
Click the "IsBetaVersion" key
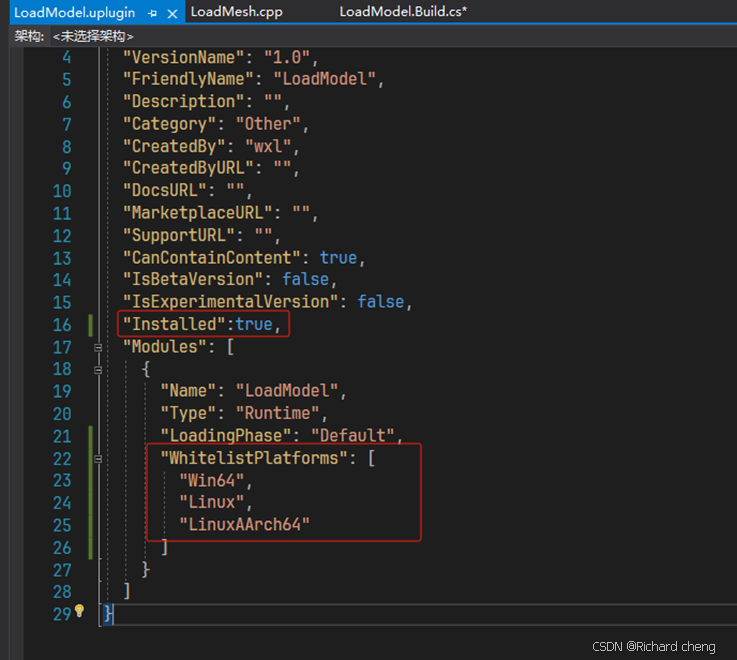[x=193, y=279]
